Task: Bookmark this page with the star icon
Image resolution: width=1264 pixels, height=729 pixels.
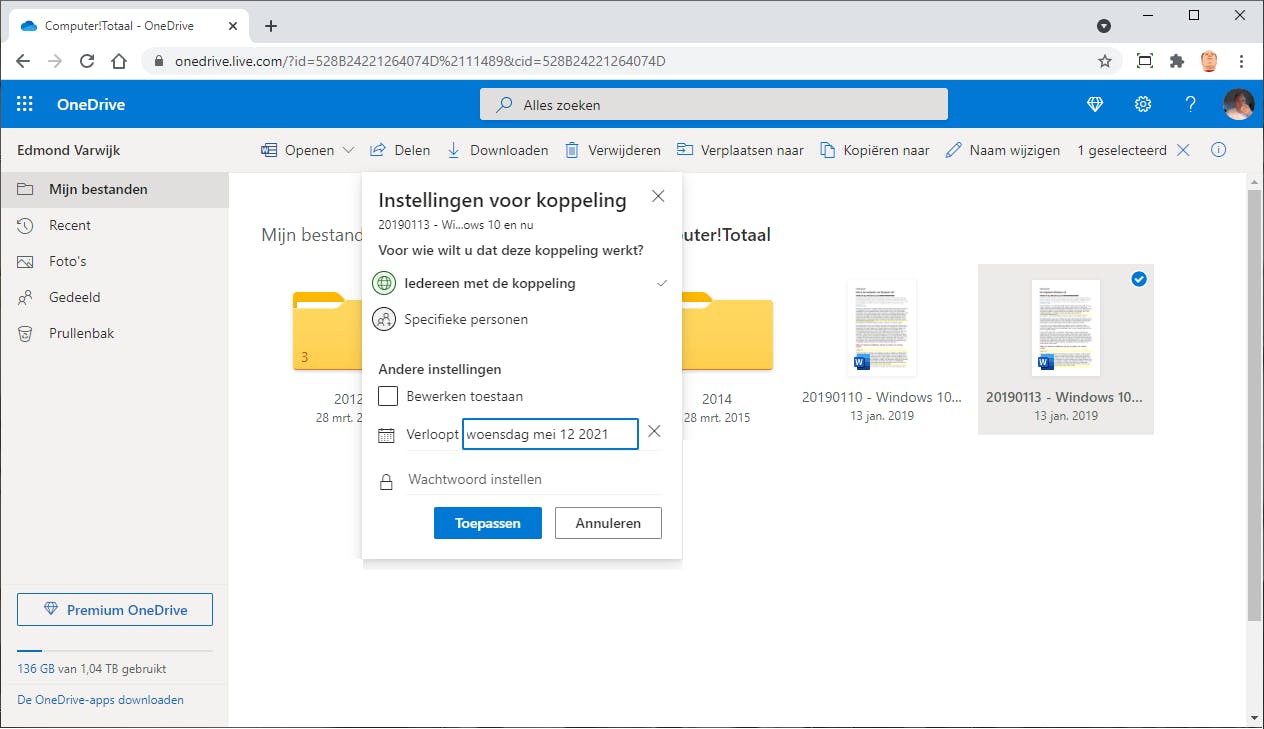Action: pyautogui.click(x=1105, y=61)
